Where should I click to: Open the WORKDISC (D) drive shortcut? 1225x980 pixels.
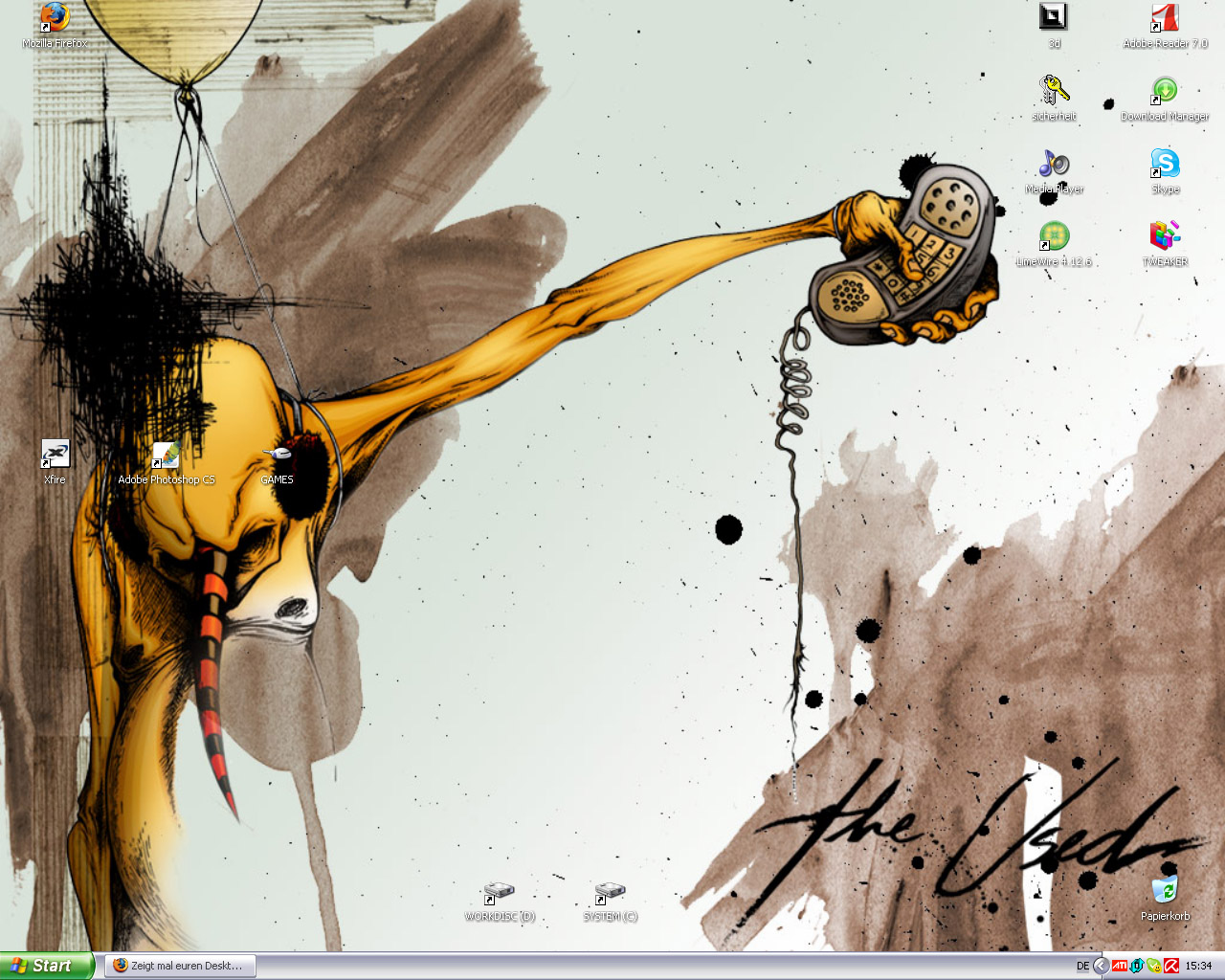(x=500, y=901)
